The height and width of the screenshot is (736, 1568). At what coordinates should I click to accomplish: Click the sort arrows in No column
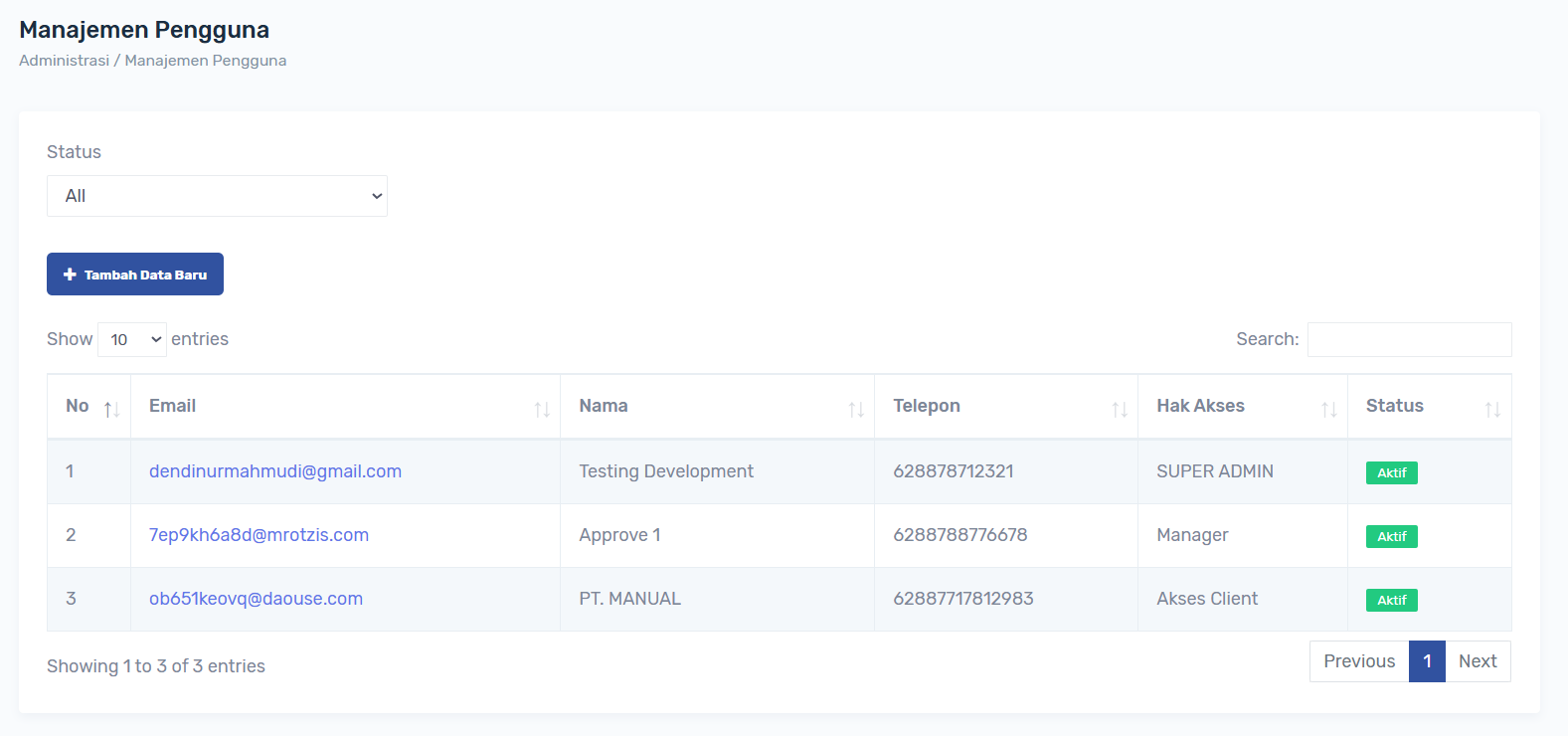pyautogui.click(x=111, y=409)
